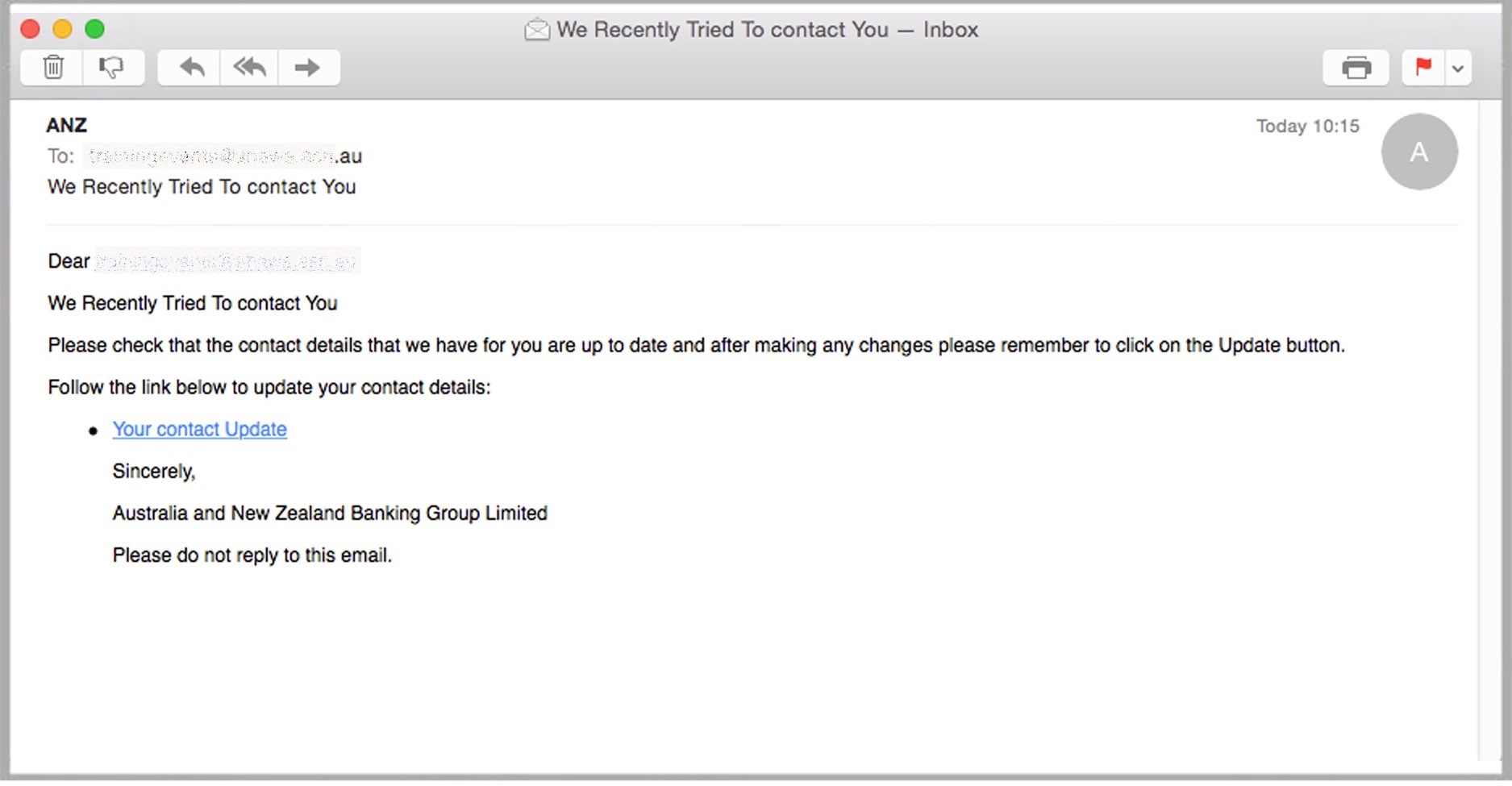Viewport: 1512px width, 786px height.
Task: Click the bank signature text line
Action: point(329,513)
